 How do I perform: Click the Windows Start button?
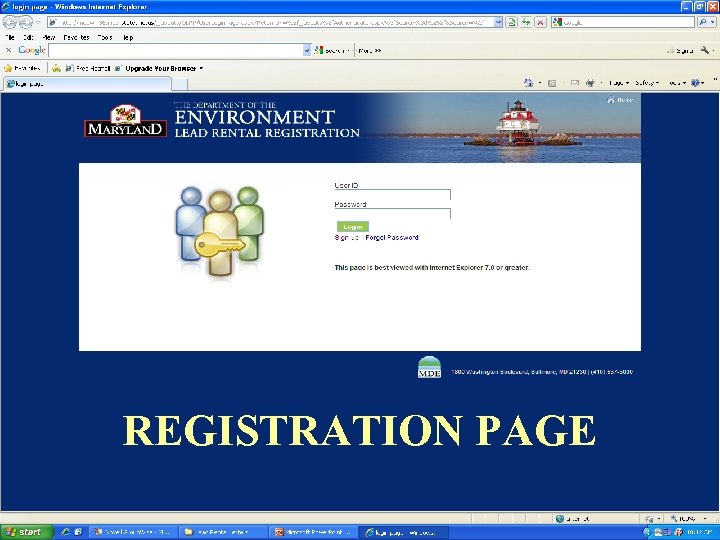pyautogui.click(x=26, y=532)
